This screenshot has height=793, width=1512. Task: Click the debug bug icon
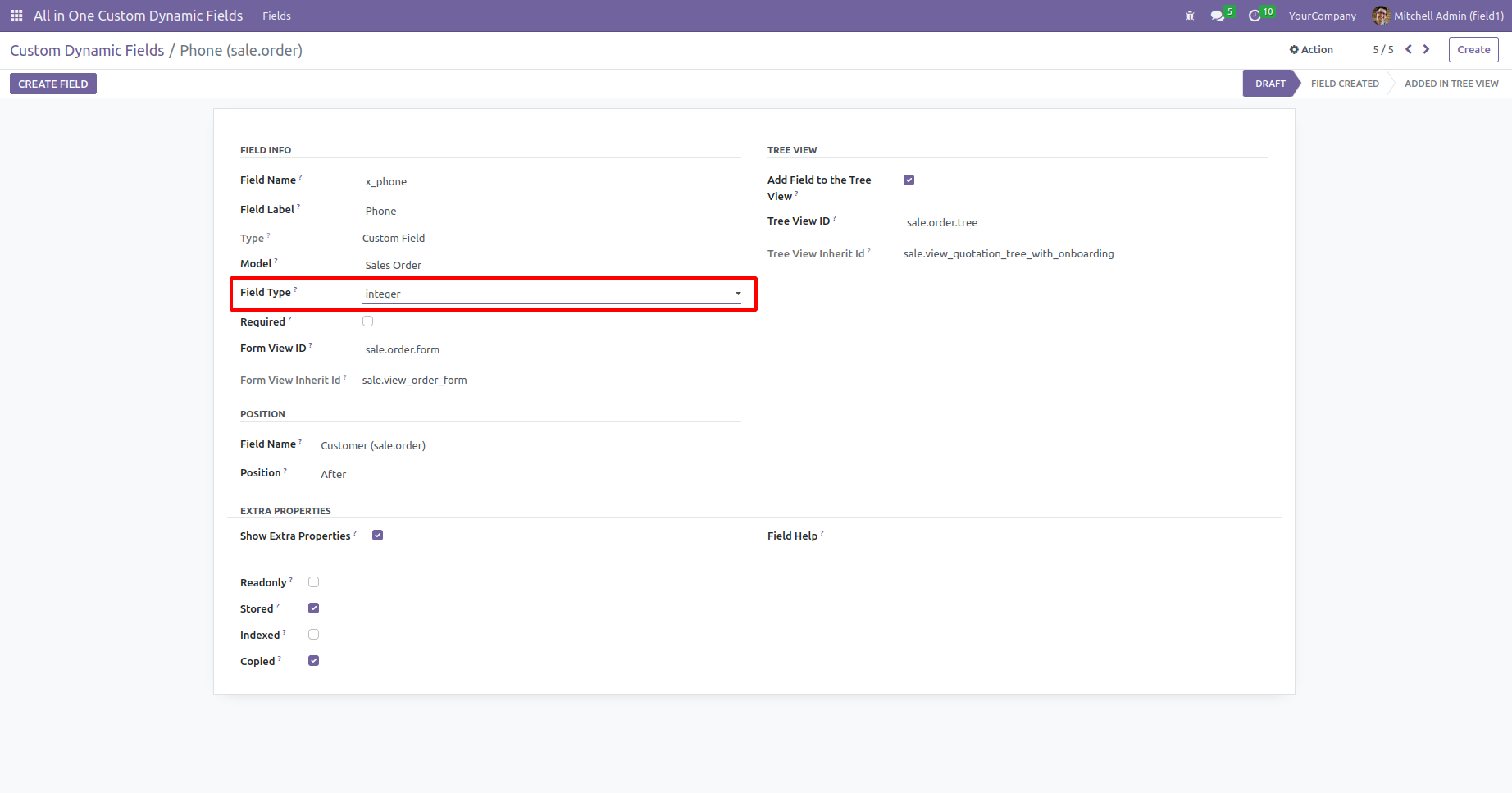click(x=1190, y=16)
